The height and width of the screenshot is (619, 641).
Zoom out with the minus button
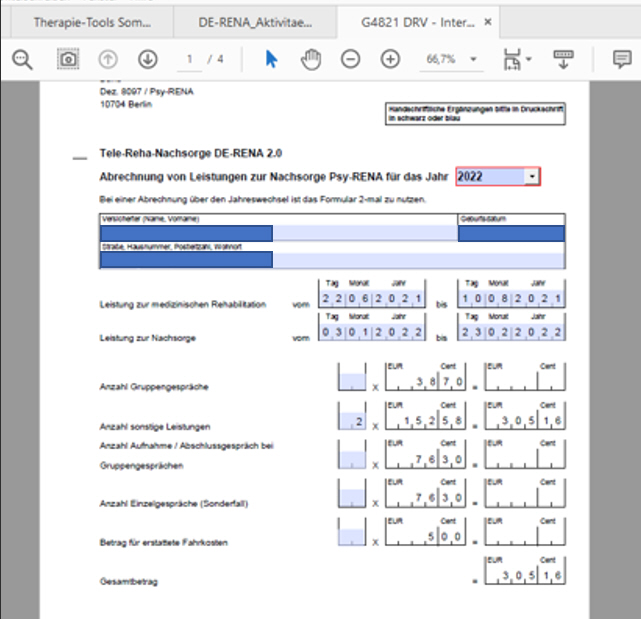351,60
